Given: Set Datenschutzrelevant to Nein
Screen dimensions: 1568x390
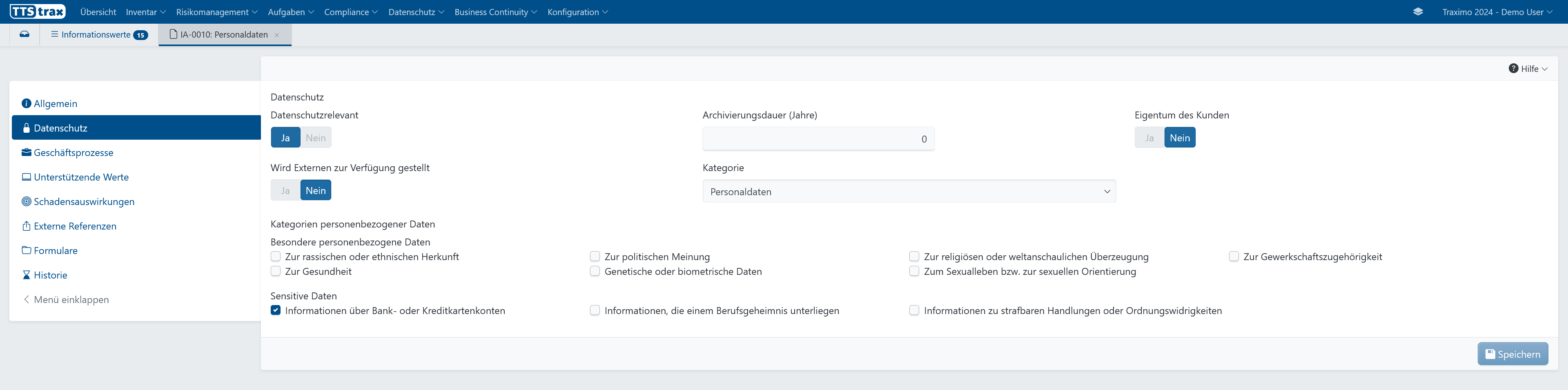Looking at the screenshot, I should 316,138.
